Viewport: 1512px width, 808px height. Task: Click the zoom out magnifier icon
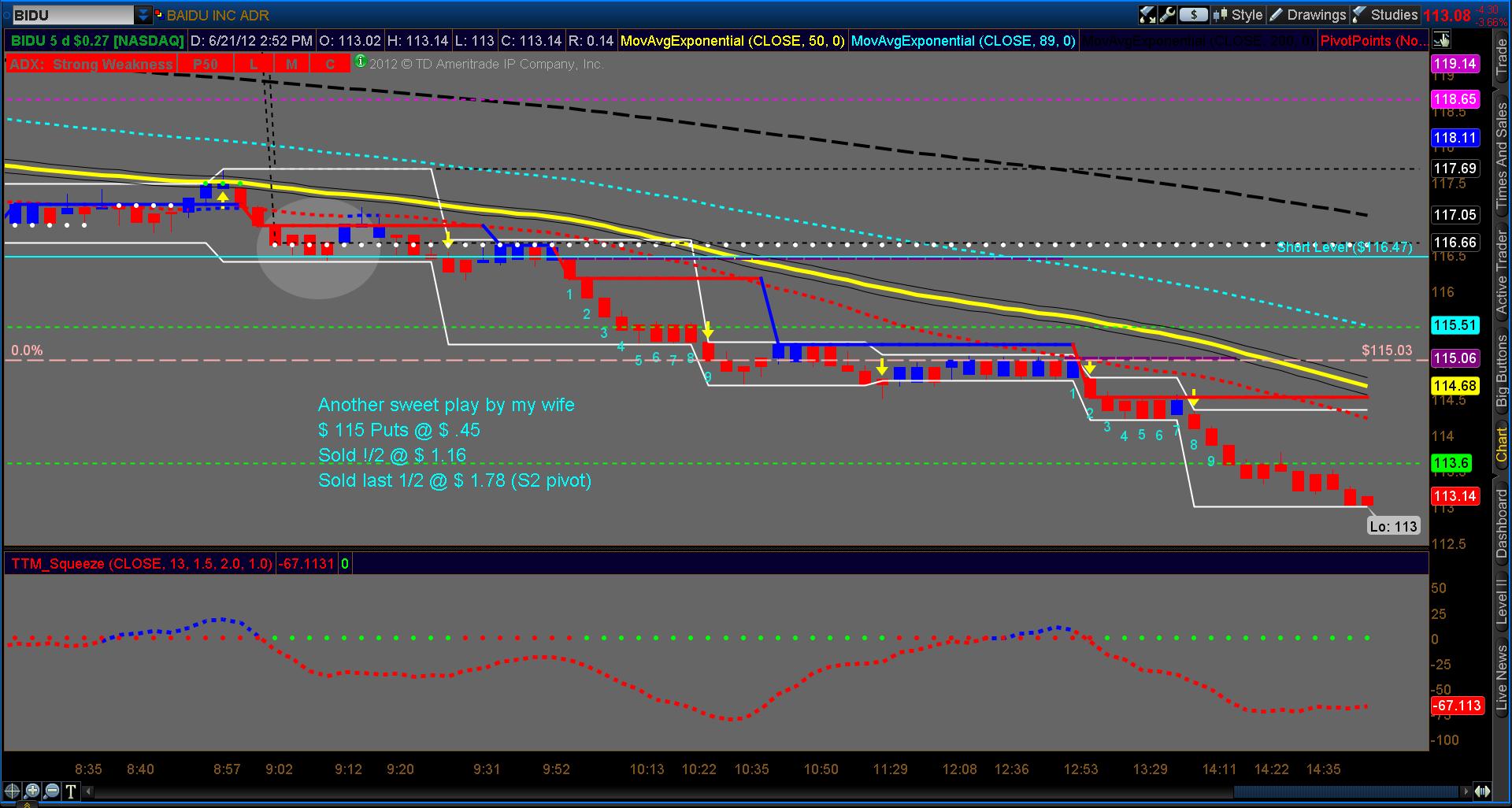51,791
